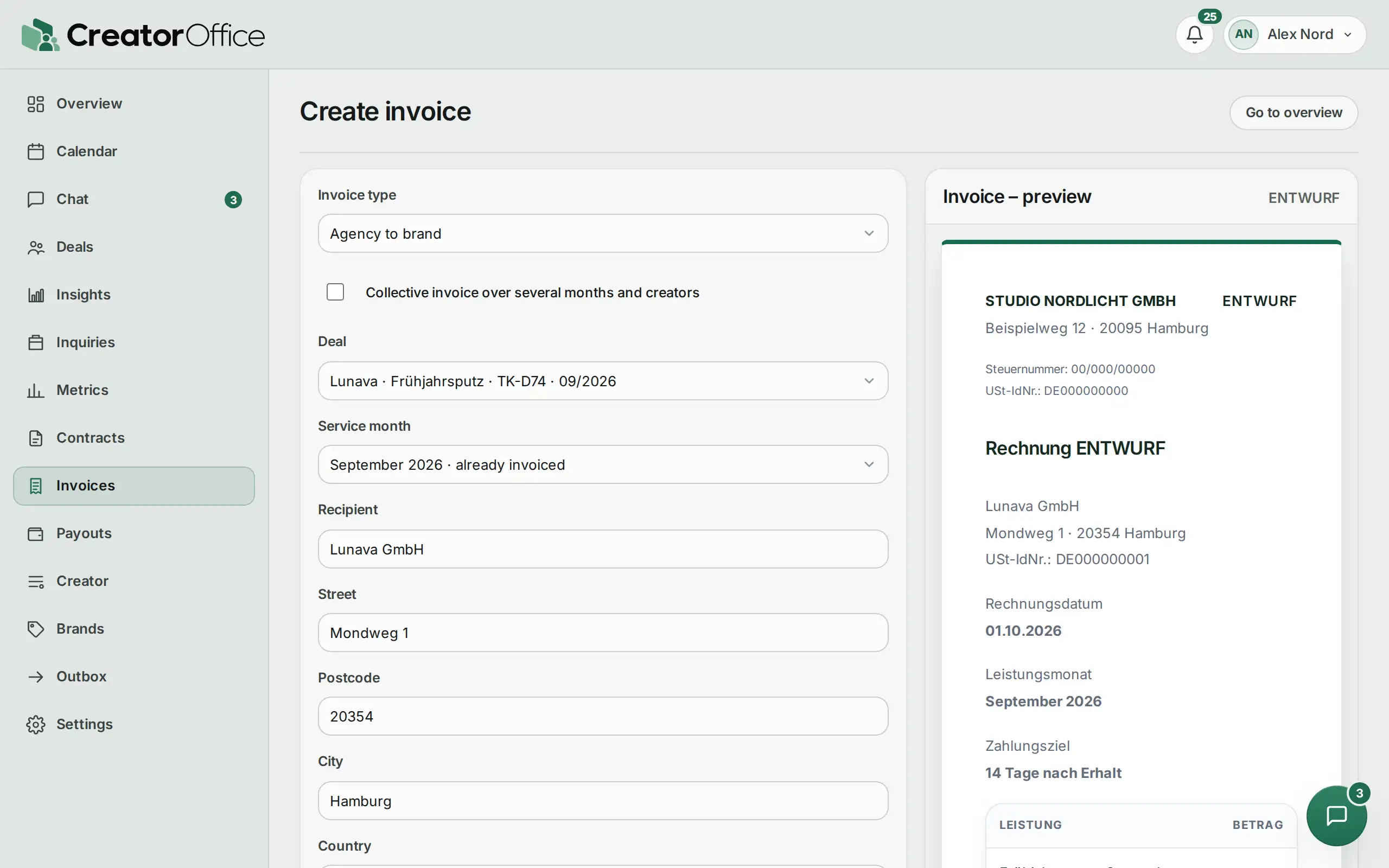
Task: Click the invoice date 01.10.2026 in preview
Action: click(x=1023, y=631)
